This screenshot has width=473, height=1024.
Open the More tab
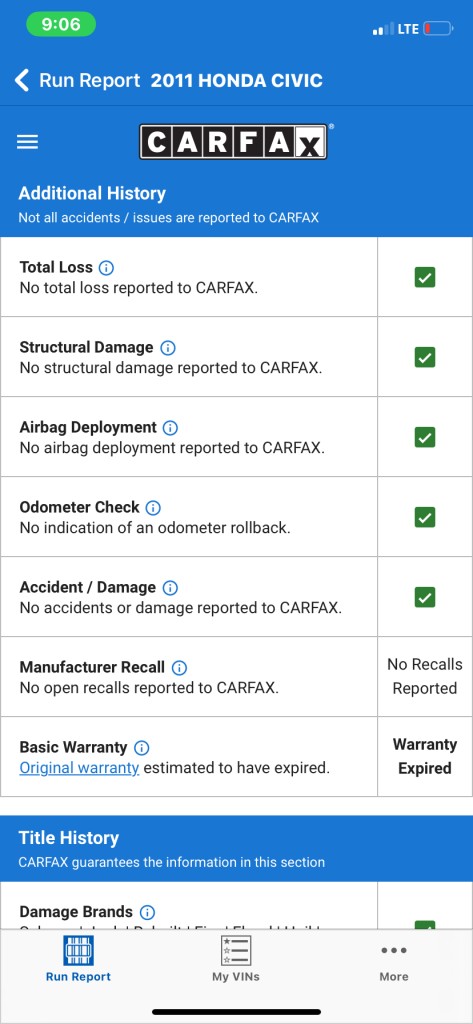coord(394,961)
